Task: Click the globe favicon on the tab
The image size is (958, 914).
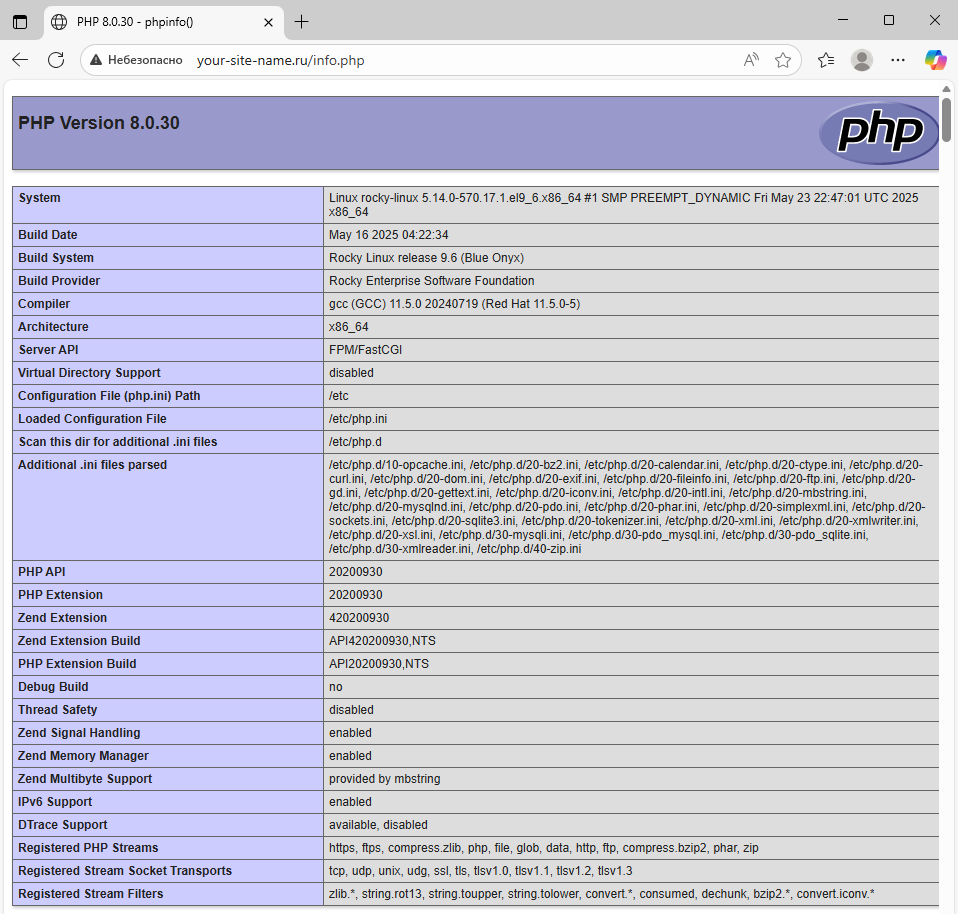Action: [x=58, y=21]
